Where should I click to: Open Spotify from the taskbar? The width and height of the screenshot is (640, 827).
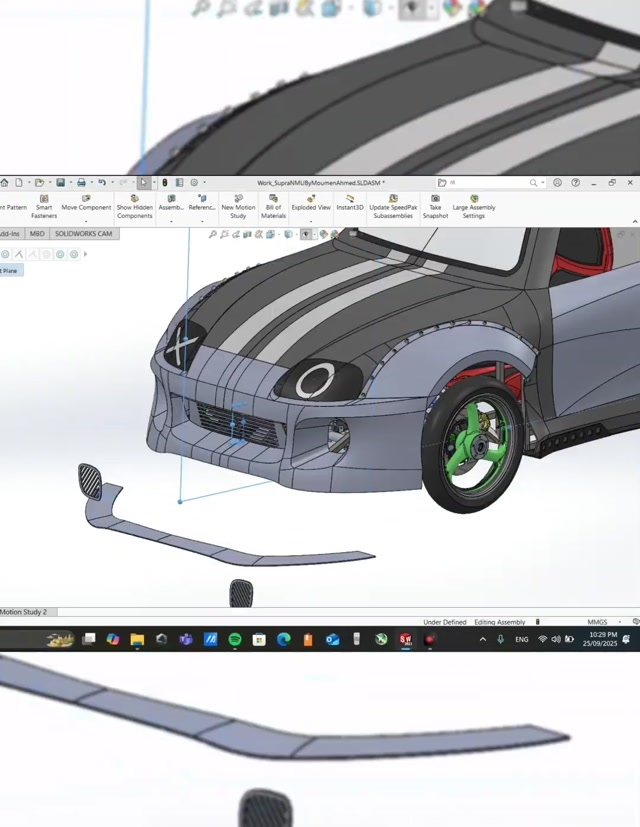pyautogui.click(x=235, y=639)
